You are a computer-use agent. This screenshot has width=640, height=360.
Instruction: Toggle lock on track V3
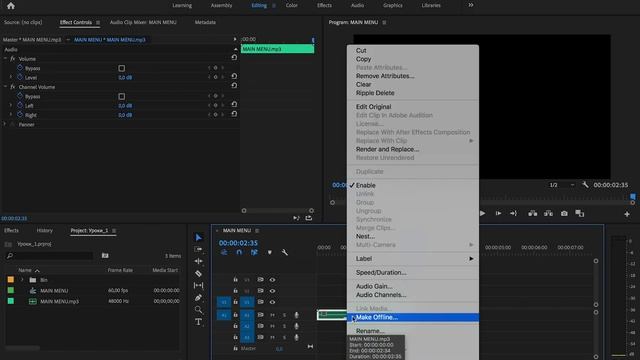(x=236, y=280)
